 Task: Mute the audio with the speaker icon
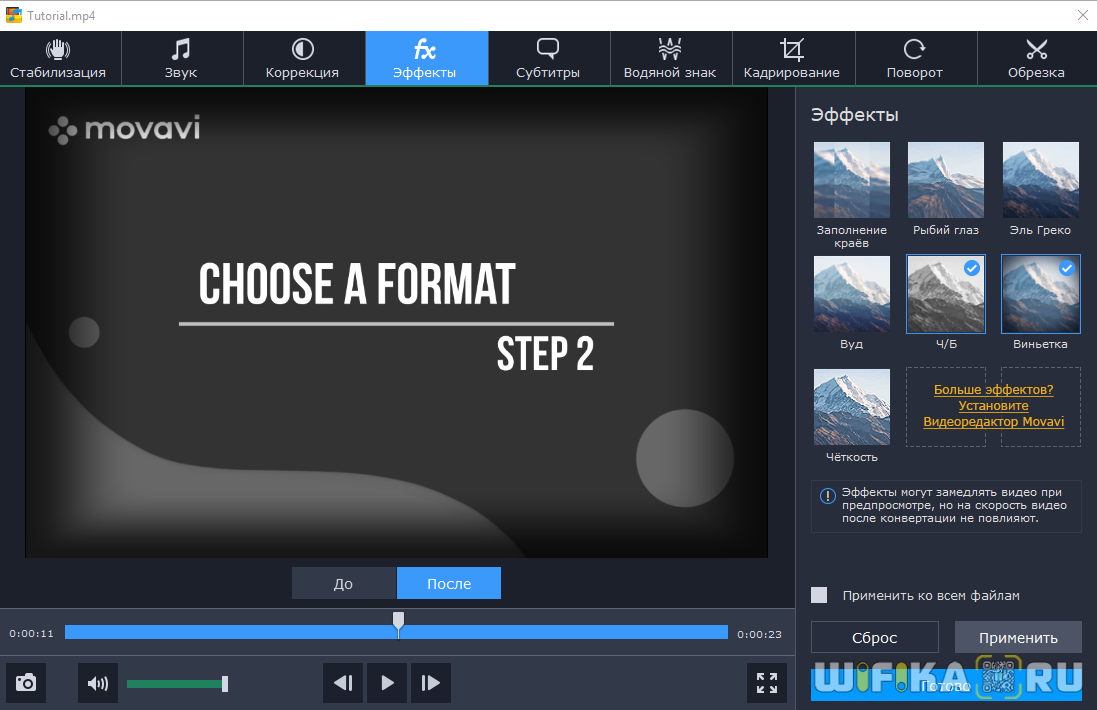pos(98,683)
